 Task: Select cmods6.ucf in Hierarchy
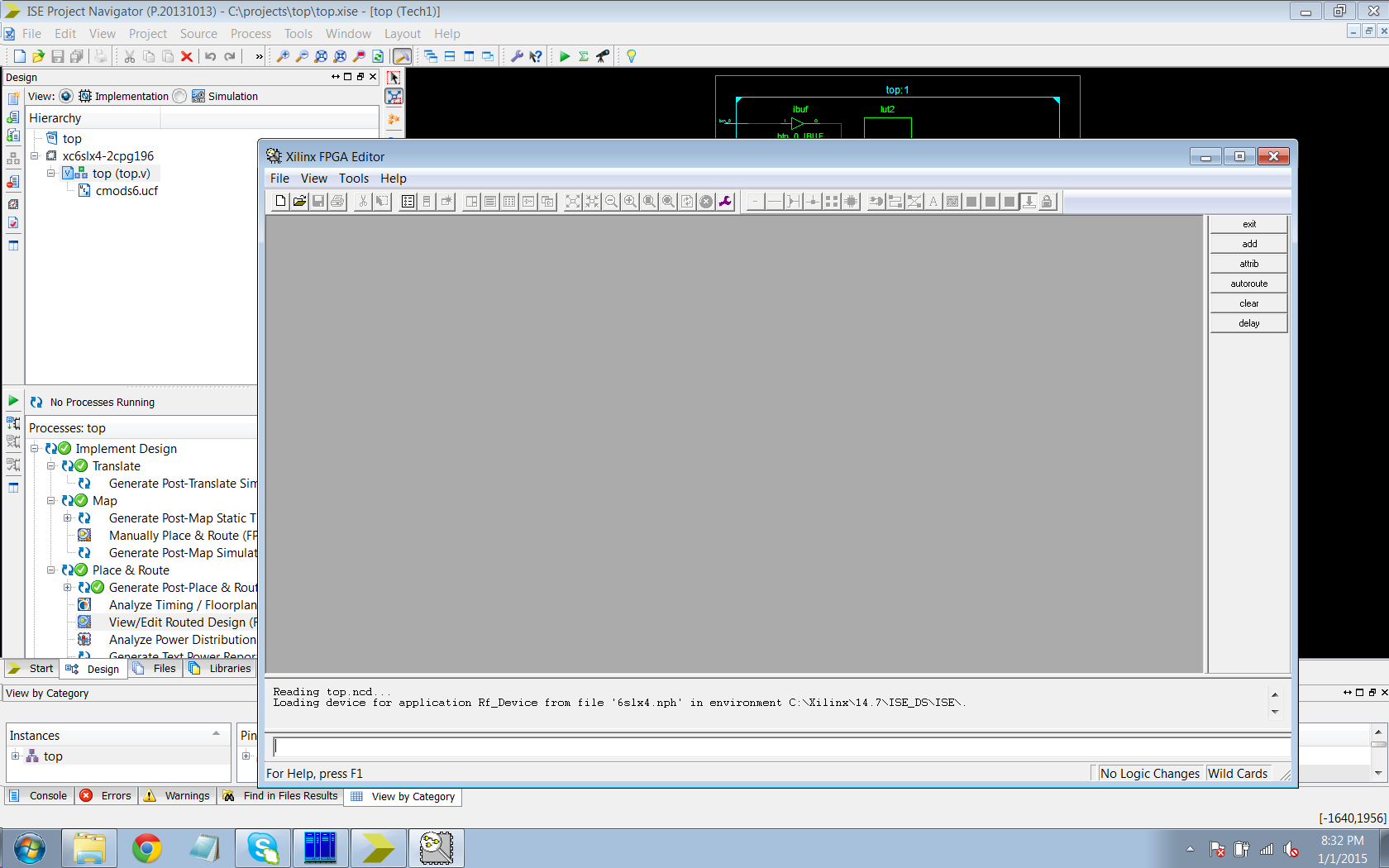click(x=126, y=190)
